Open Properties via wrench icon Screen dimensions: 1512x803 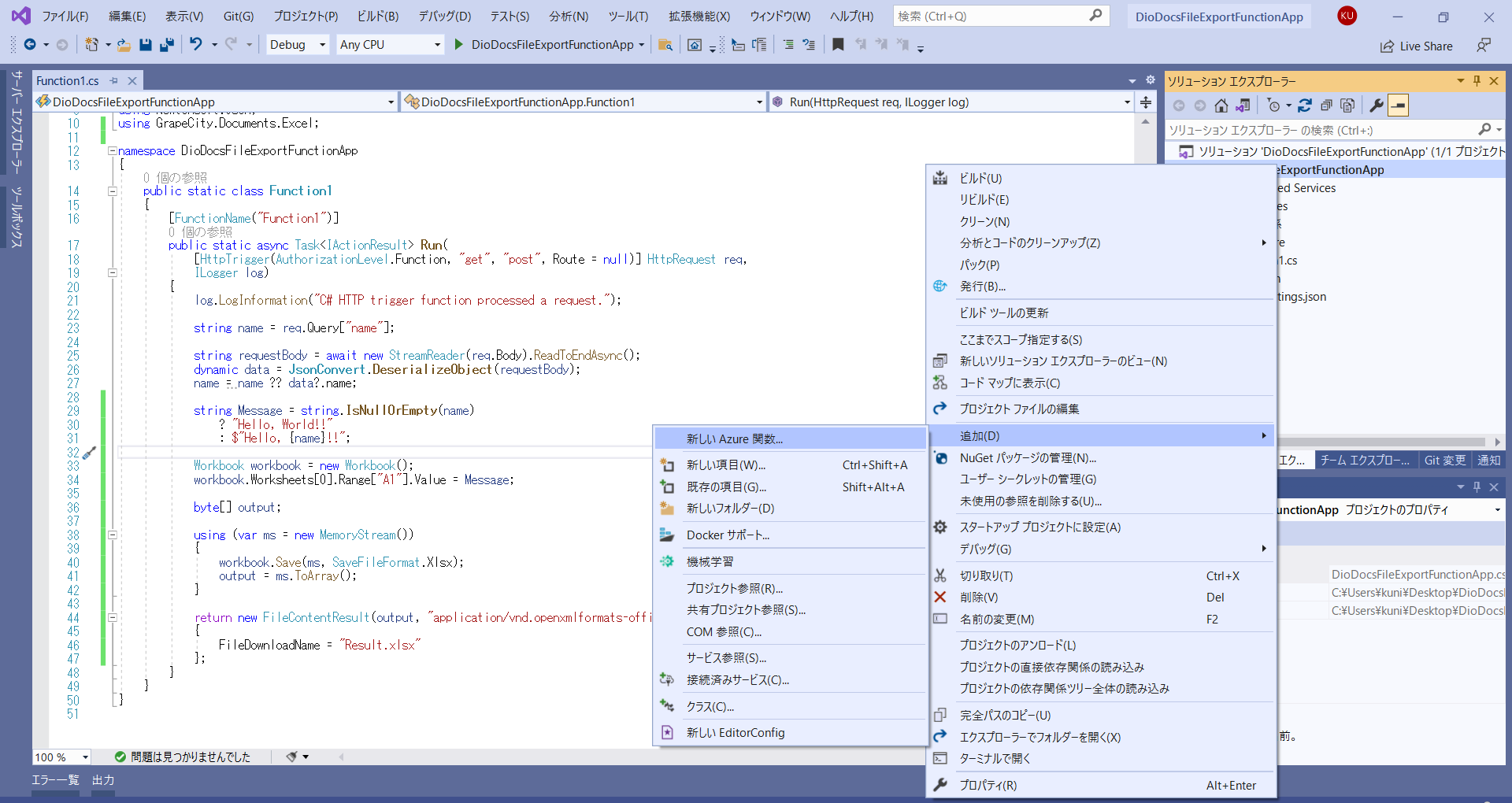(x=1377, y=105)
